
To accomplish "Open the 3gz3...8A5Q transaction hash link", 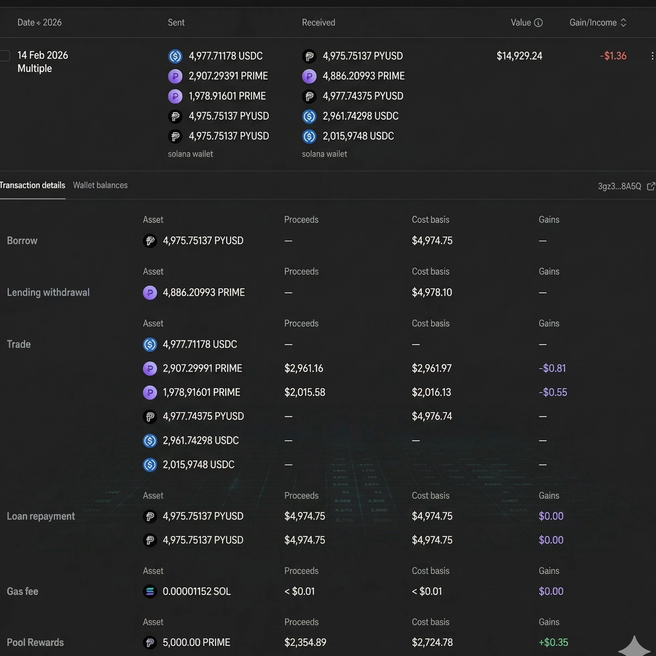I will (619, 186).
